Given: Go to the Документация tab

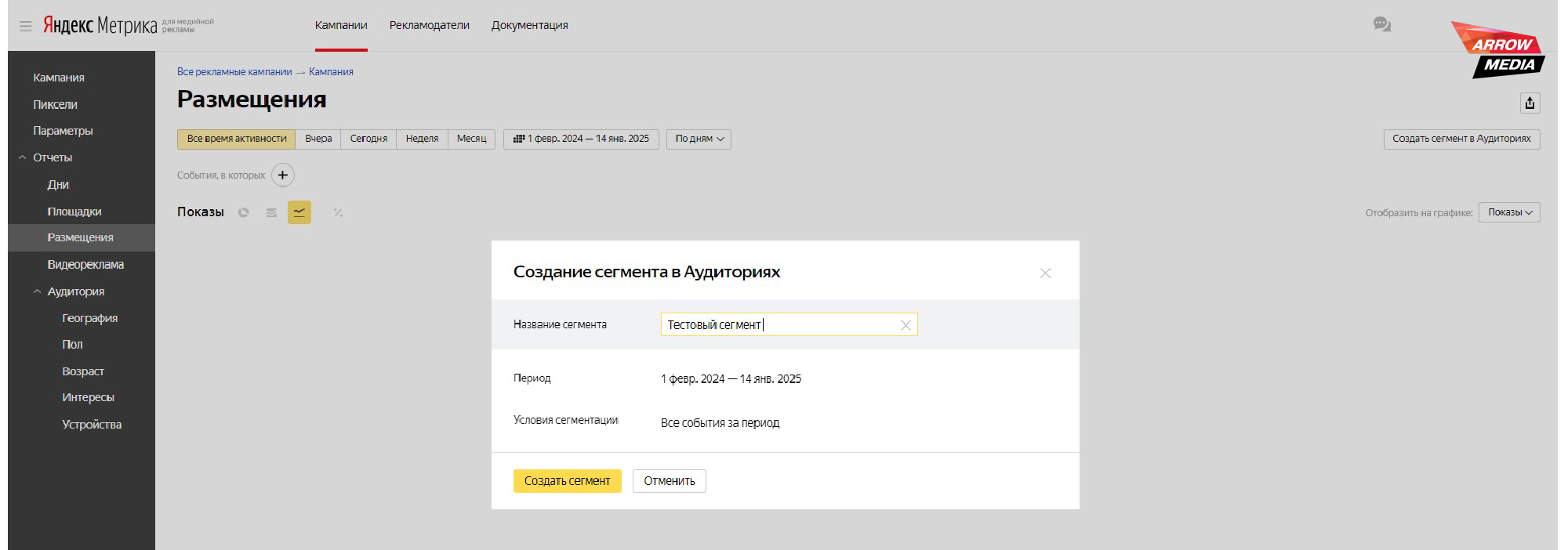Looking at the screenshot, I should click(x=530, y=25).
